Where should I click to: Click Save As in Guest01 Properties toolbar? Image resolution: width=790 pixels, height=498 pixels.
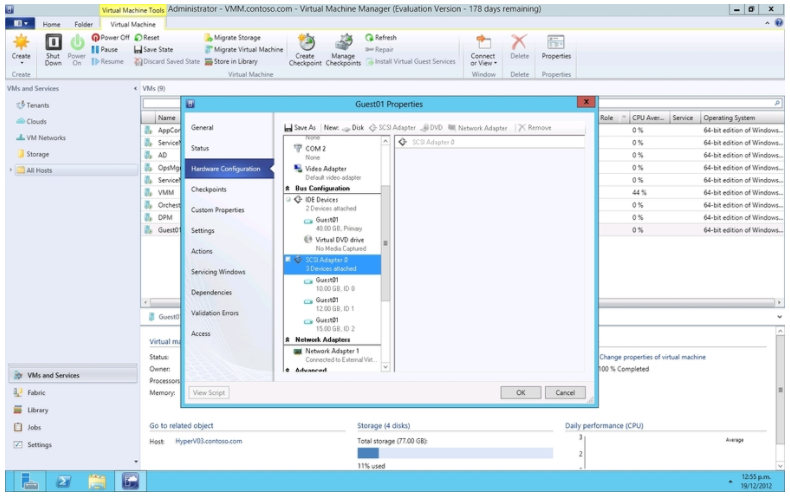click(300, 128)
